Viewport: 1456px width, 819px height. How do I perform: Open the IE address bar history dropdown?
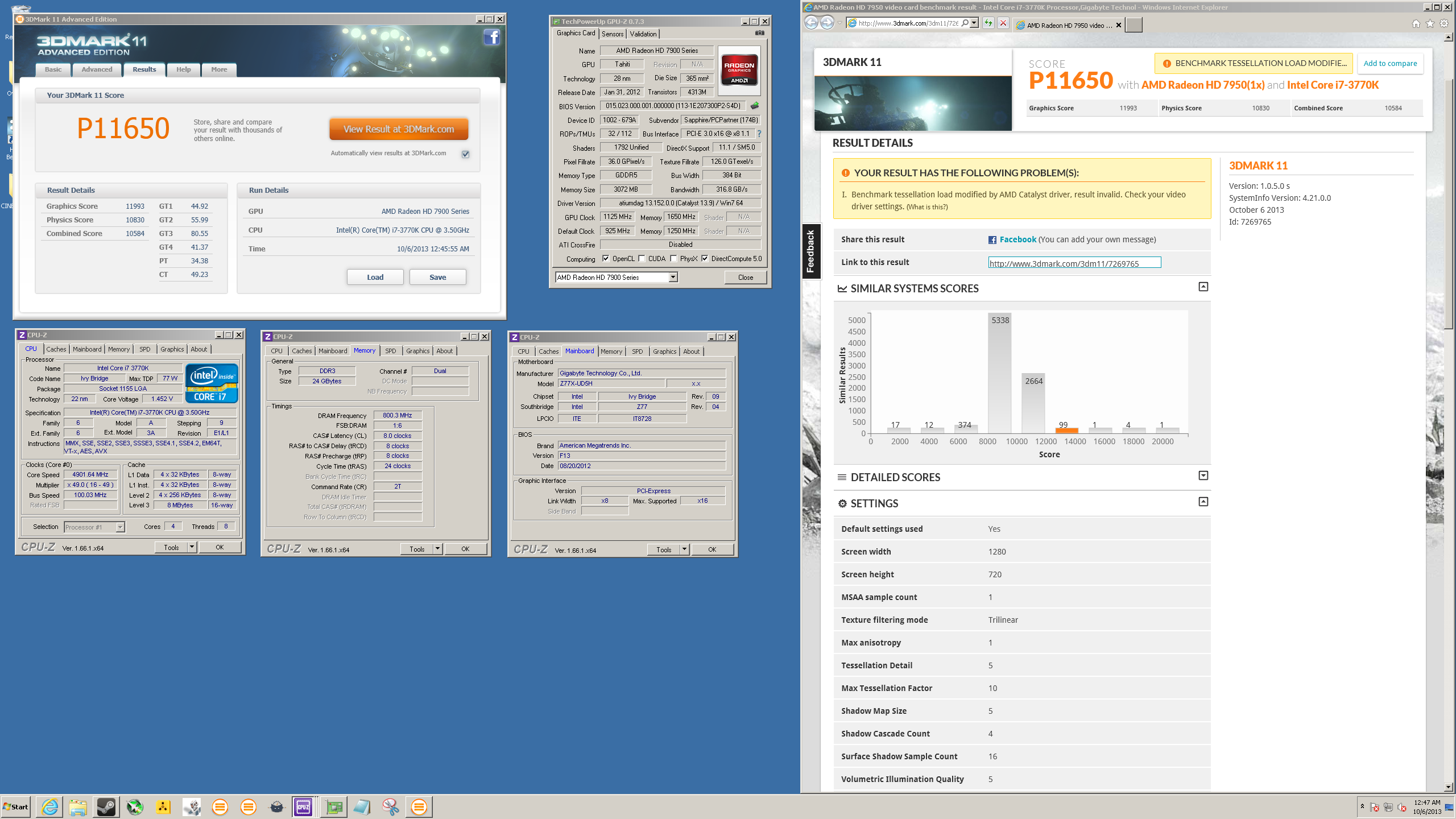click(x=974, y=23)
